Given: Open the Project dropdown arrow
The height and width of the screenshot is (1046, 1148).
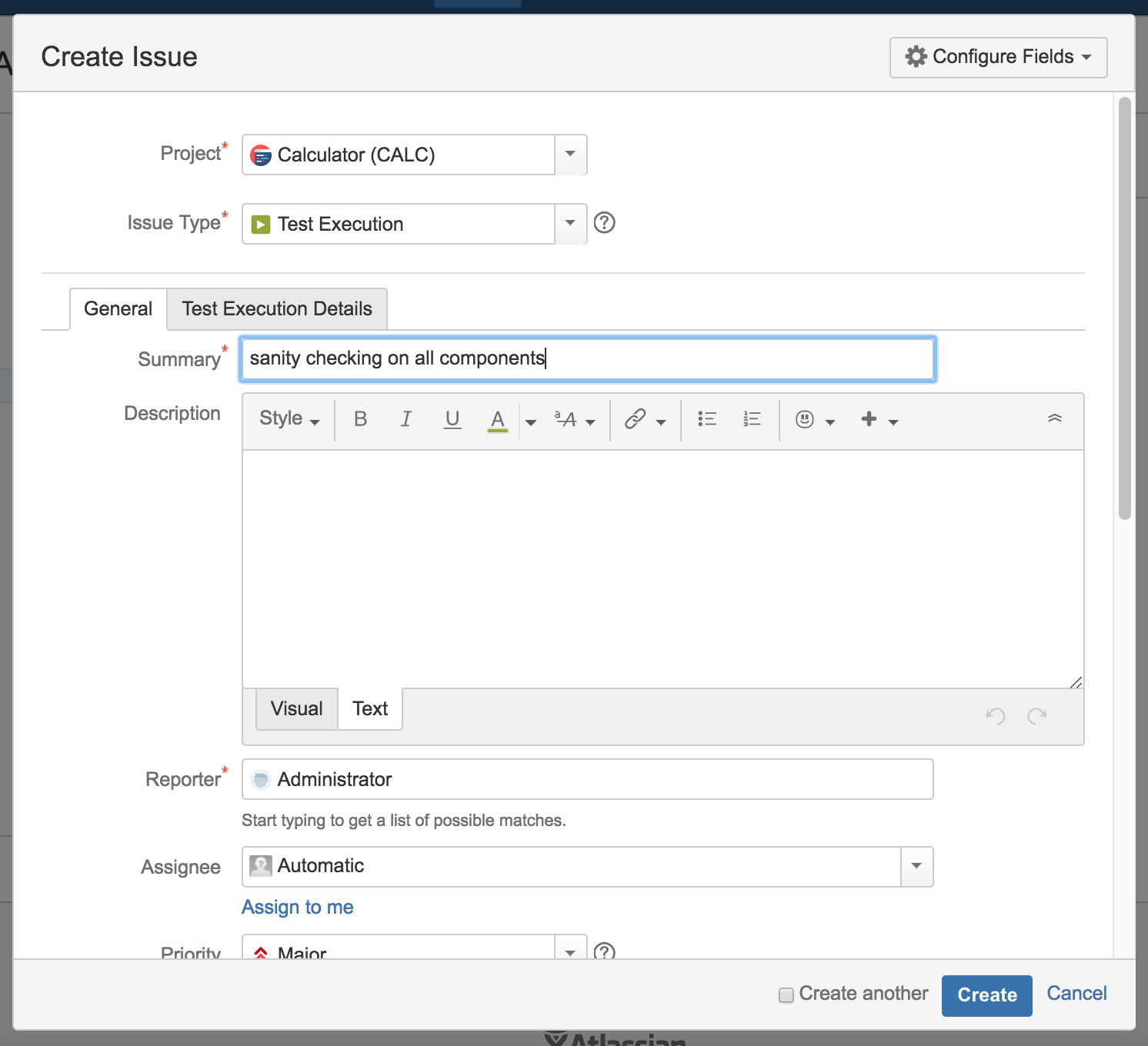Looking at the screenshot, I should click(570, 155).
